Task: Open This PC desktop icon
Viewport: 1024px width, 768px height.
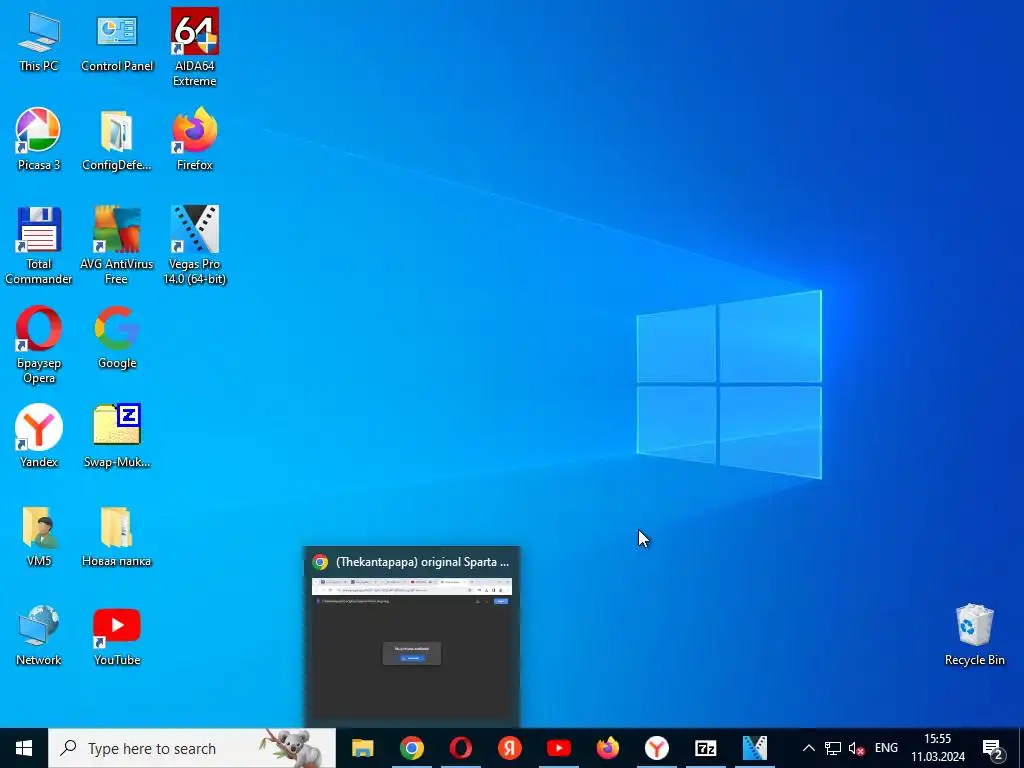Action: pos(39,40)
